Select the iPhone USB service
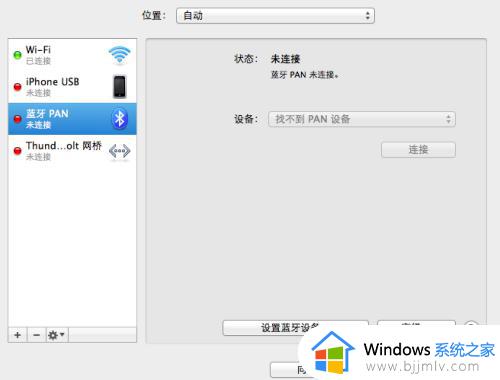 pyautogui.click(x=72, y=87)
